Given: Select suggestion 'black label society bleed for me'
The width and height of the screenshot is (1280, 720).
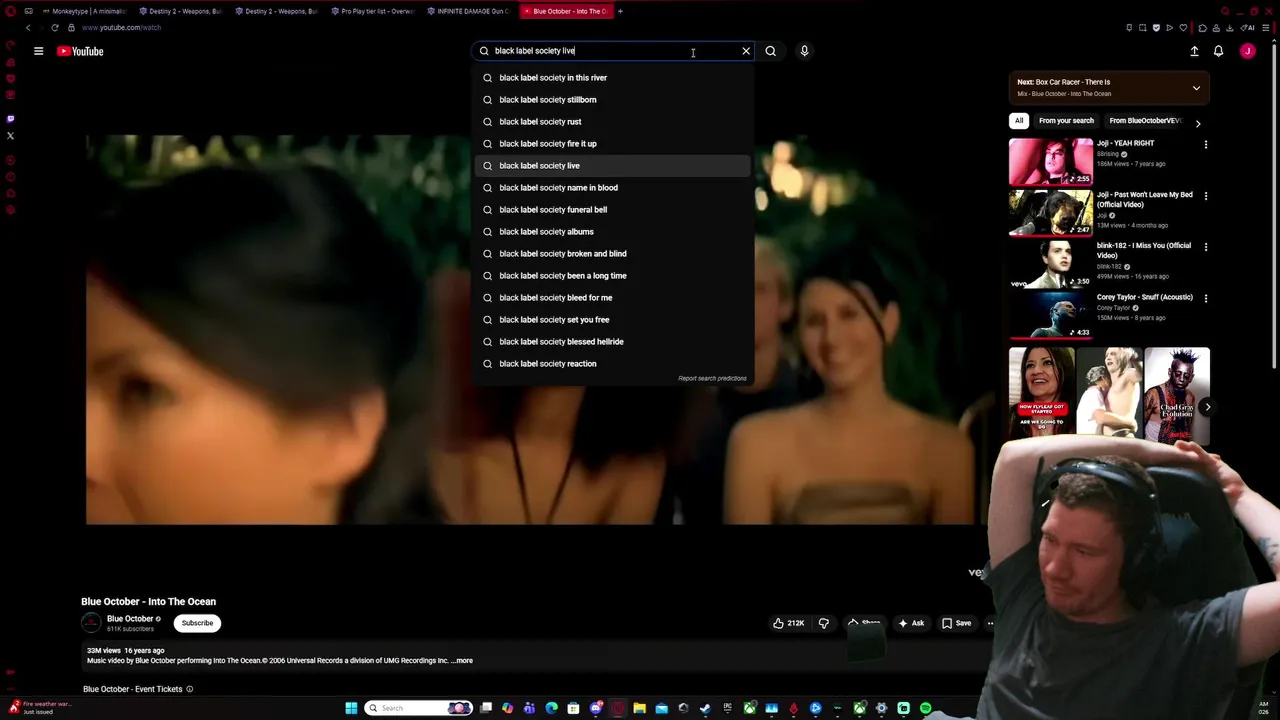Looking at the screenshot, I should click(x=613, y=298).
